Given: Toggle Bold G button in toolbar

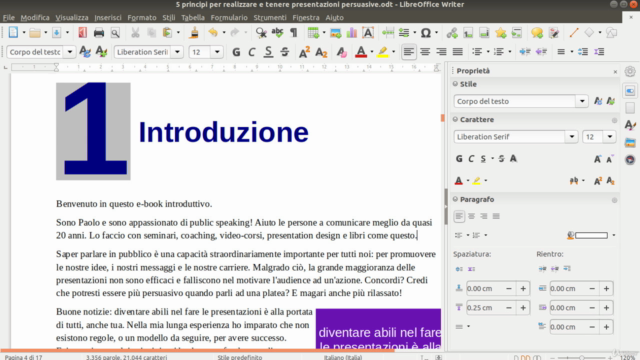Looking at the screenshot, I should point(236,52).
